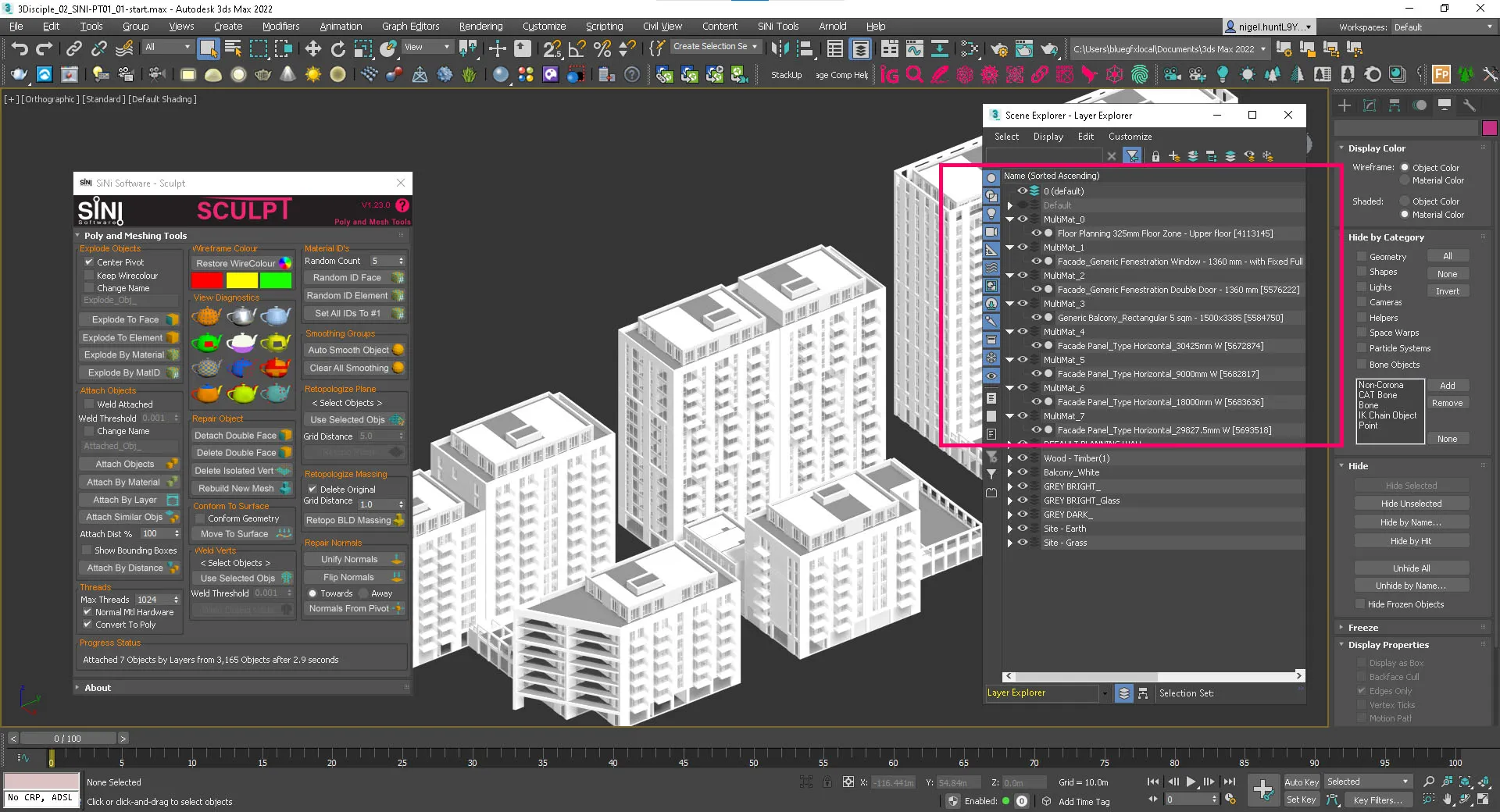This screenshot has height=812, width=1500.
Task: Click Unhide All button
Action: (1411, 568)
